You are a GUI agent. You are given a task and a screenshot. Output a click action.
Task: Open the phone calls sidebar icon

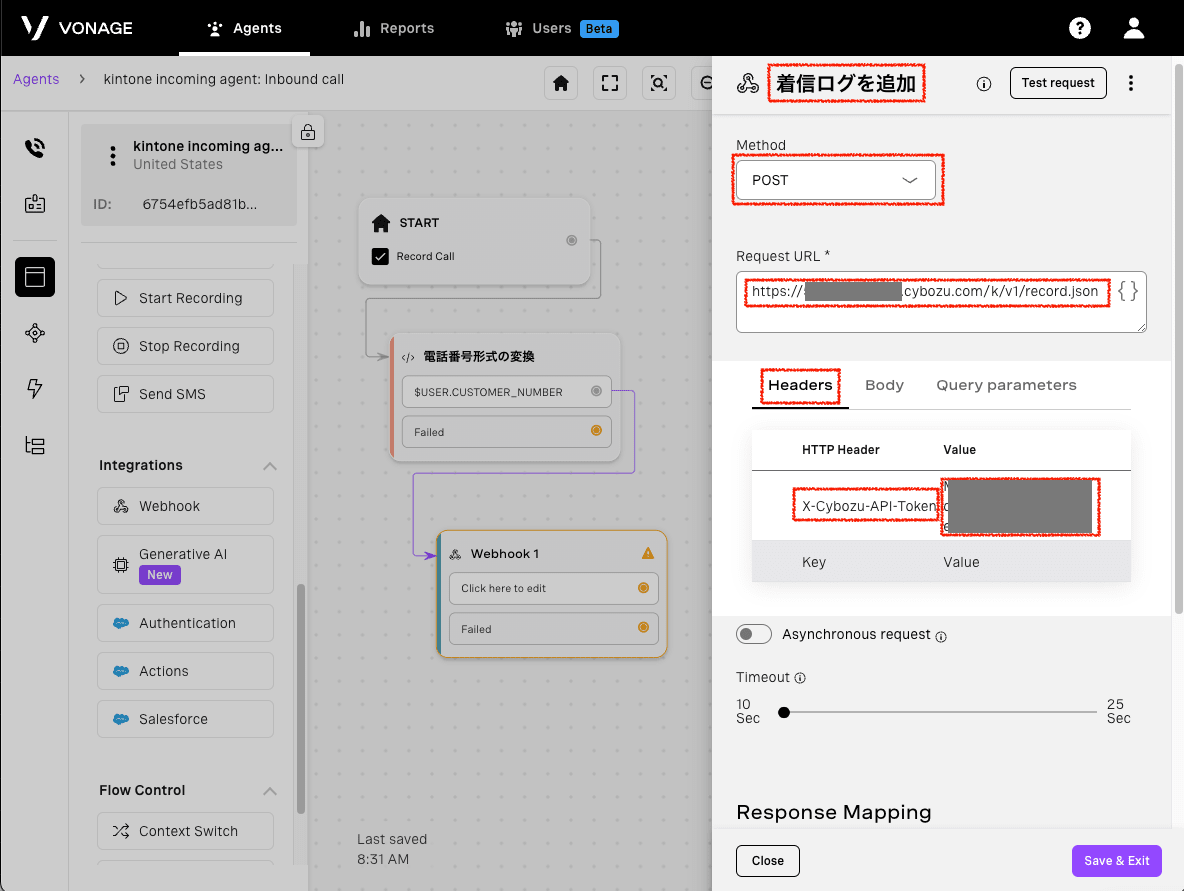point(35,148)
